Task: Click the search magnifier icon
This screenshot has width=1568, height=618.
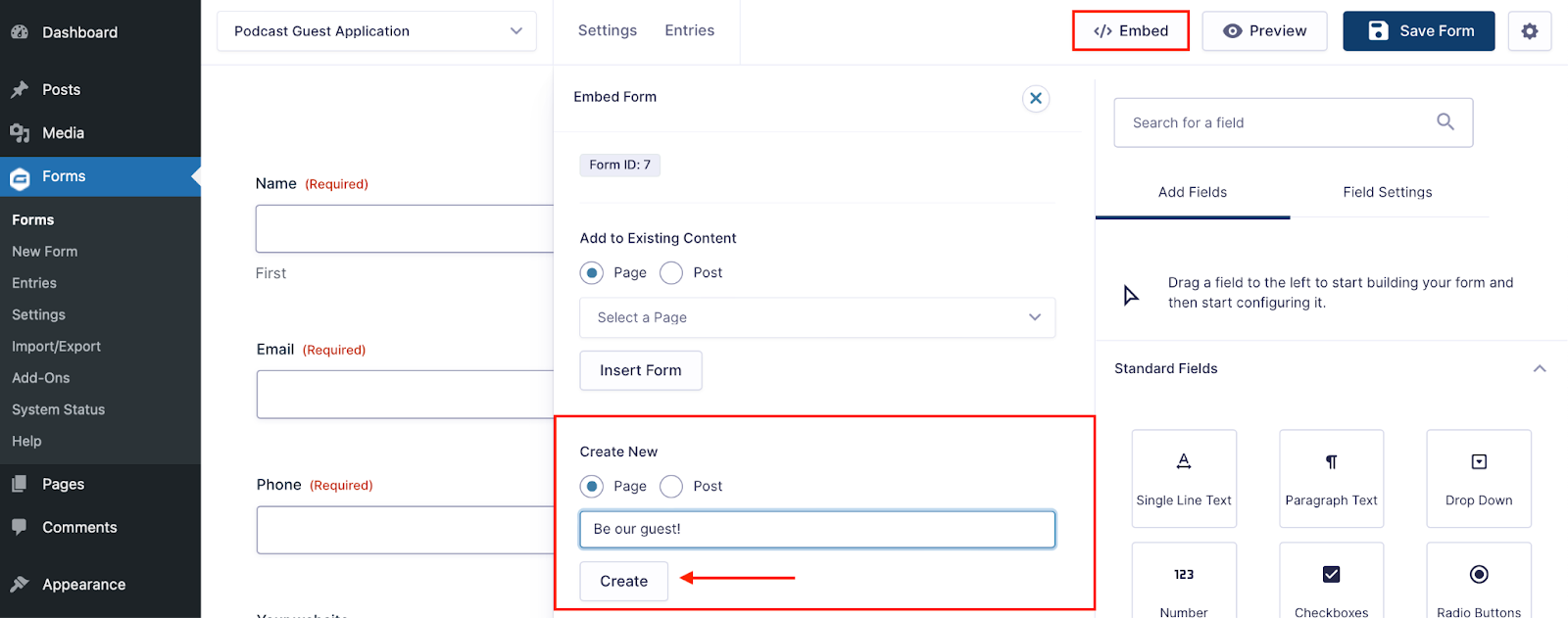Action: [x=1445, y=121]
